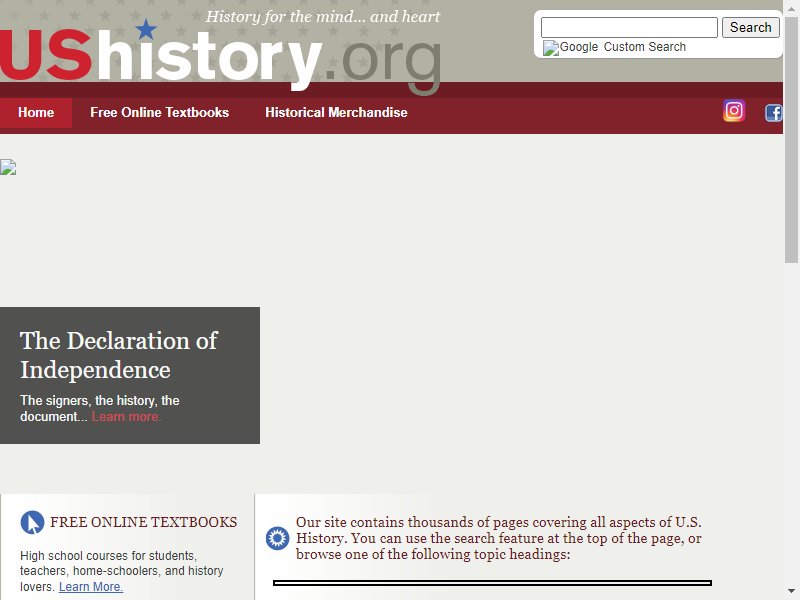
Task: Click the text 'The signers, the history, the document...'
Action: (x=99, y=409)
